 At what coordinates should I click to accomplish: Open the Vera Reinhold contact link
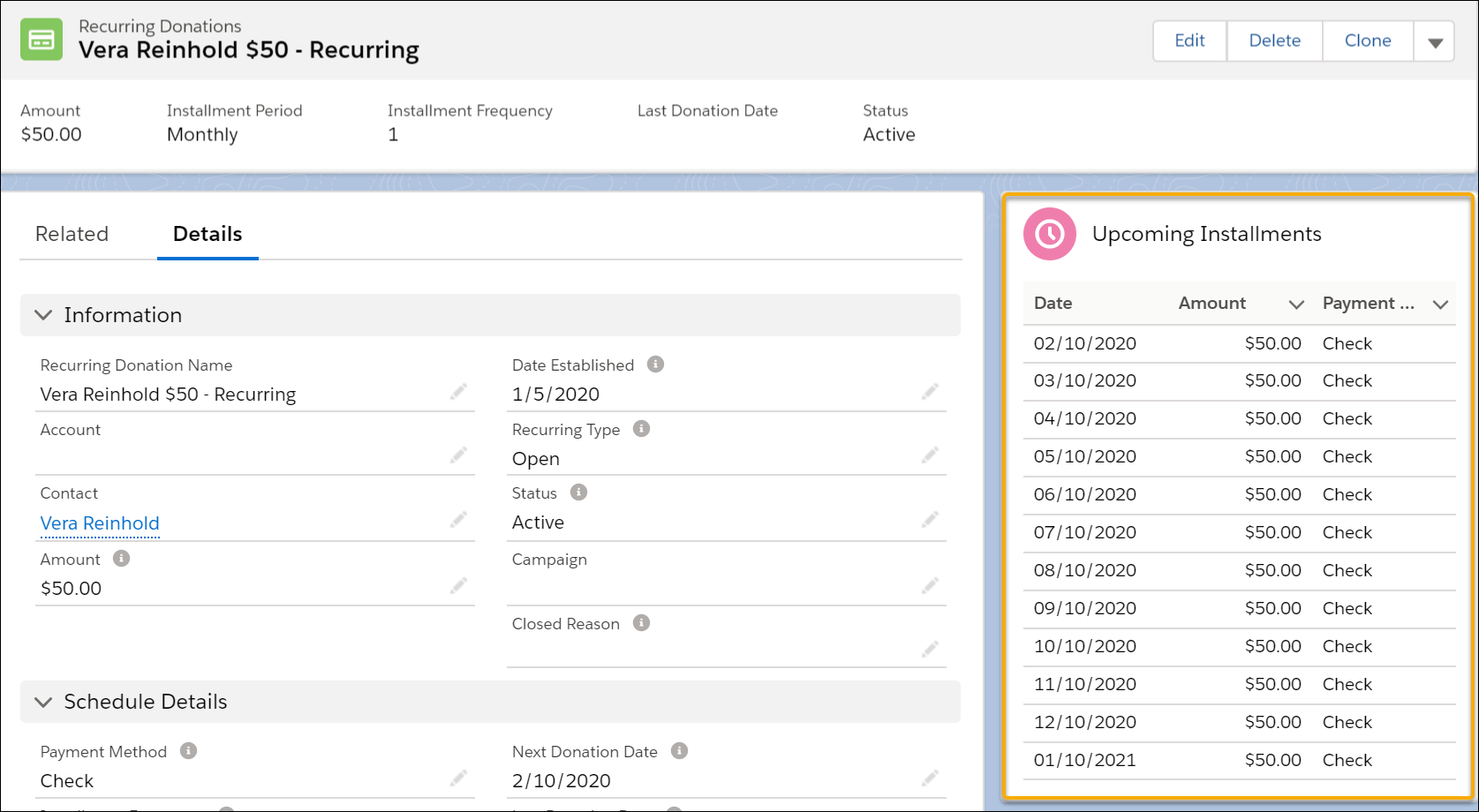click(100, 523)
